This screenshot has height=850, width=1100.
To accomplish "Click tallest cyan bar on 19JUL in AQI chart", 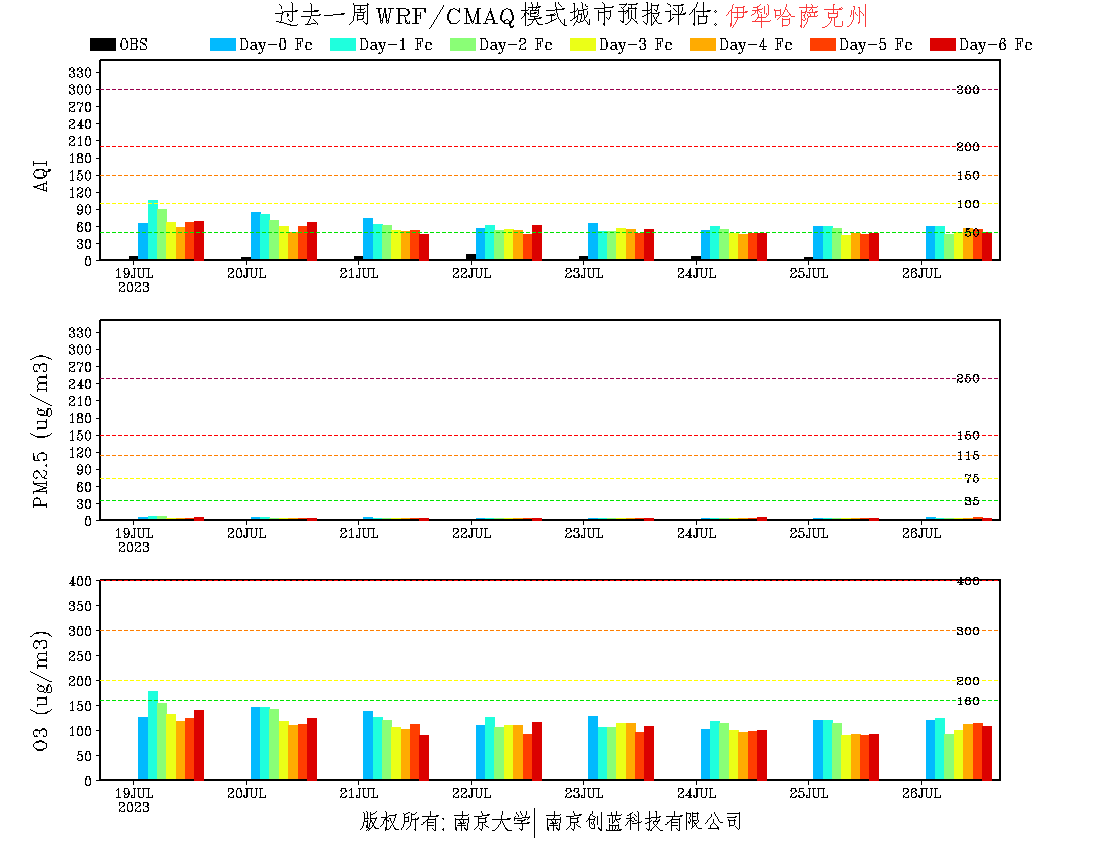I will [x=153, y=230].
